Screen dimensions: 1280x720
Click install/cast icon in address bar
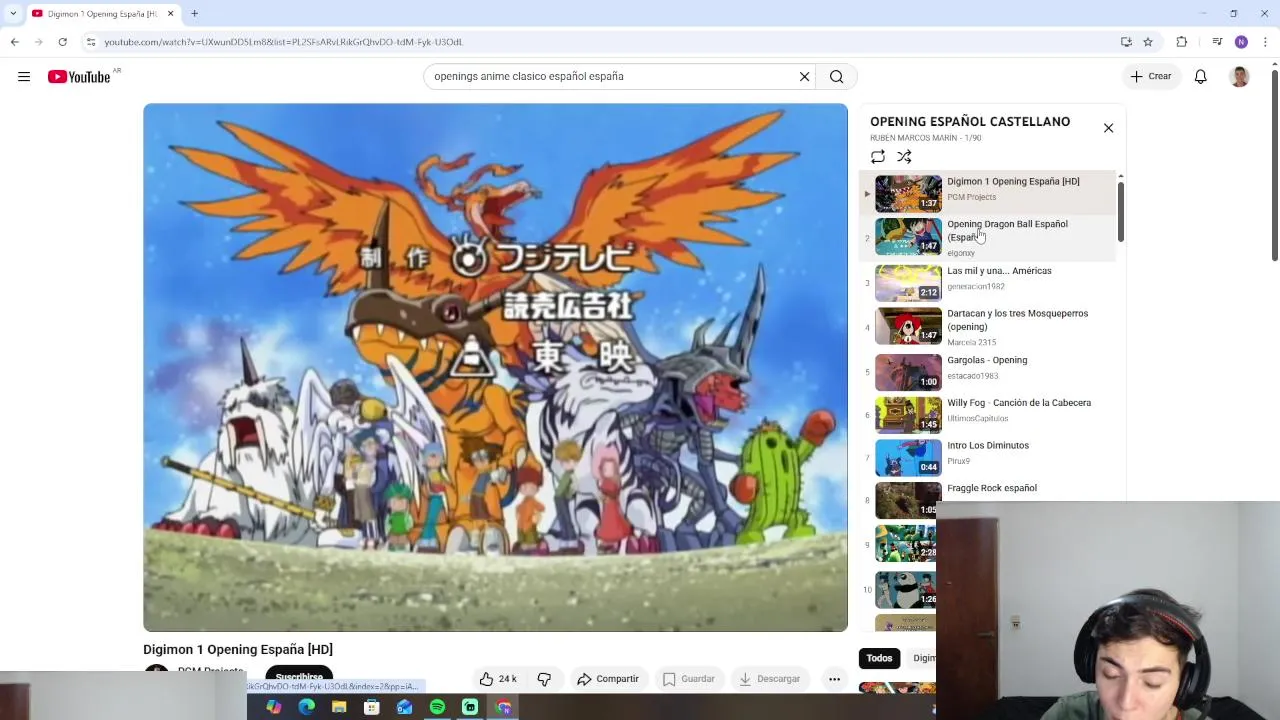tap(1126, 42)
